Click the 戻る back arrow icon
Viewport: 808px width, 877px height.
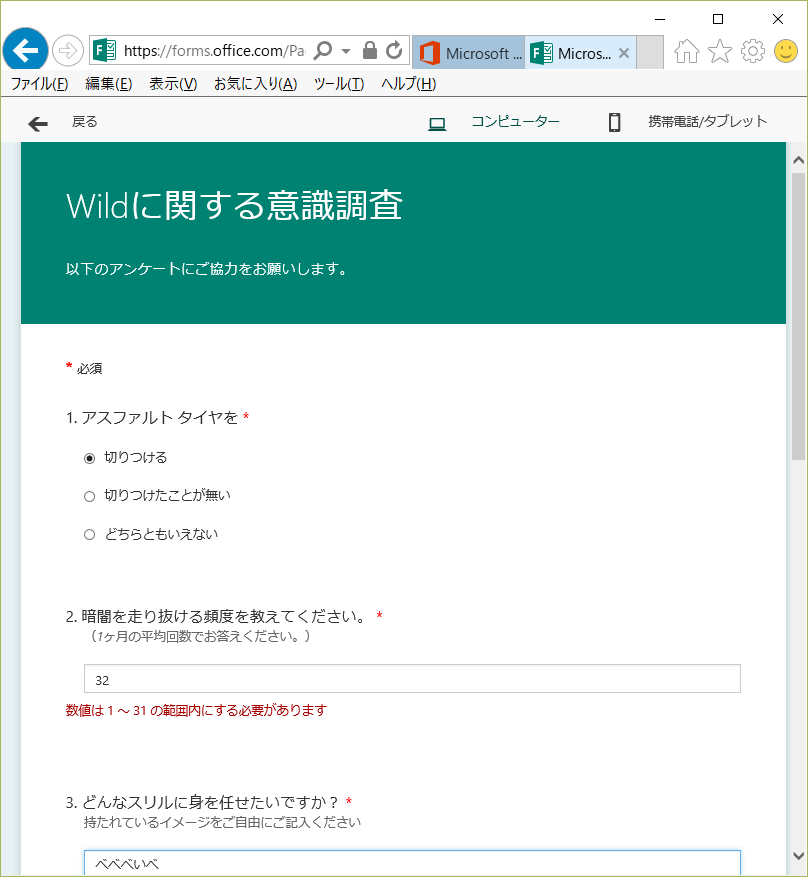tap(38, 124)
